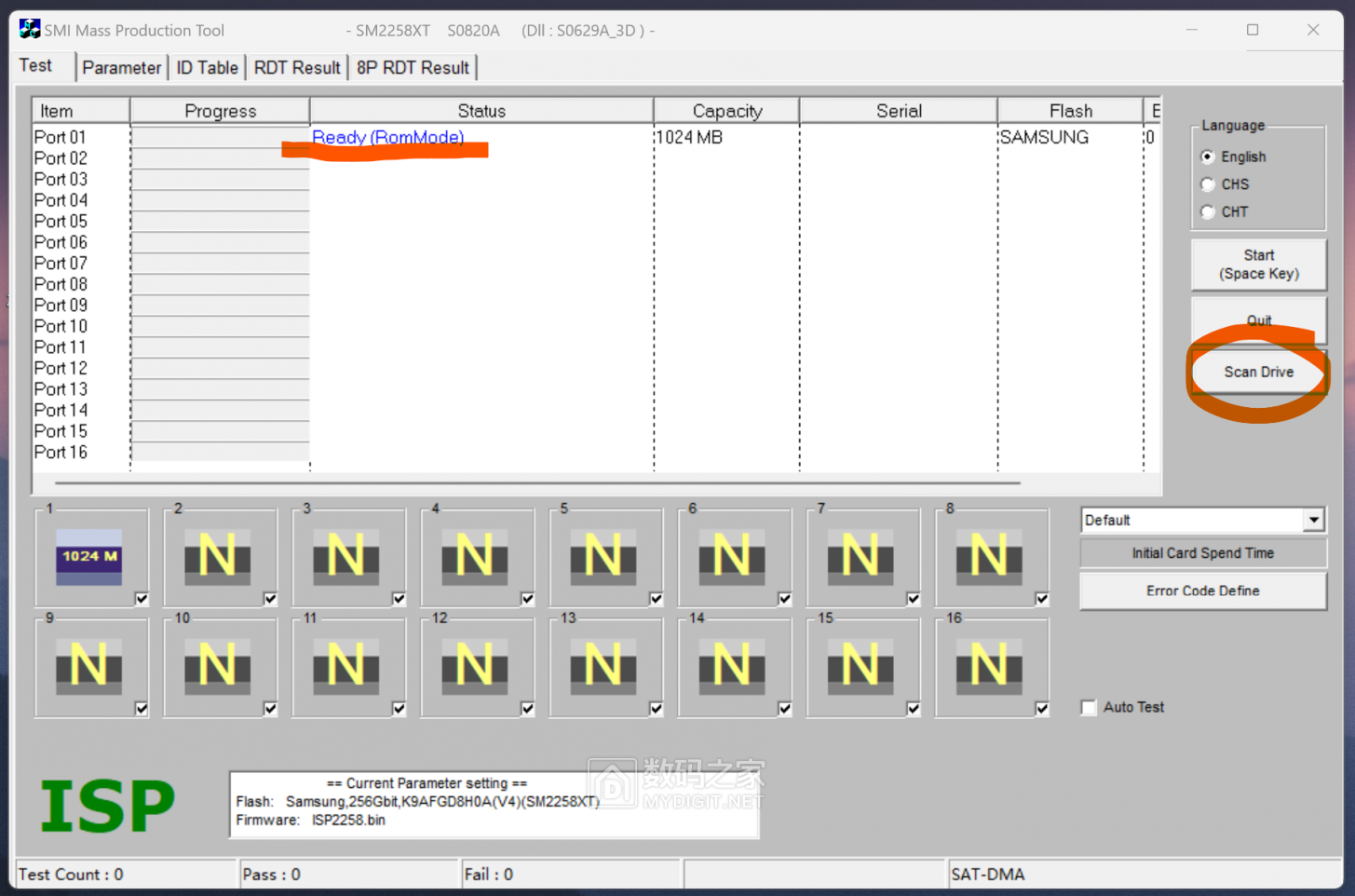The image size is (1355, 896).
Task: Click the '1024 MB' capacity cell
Action: (x=689, y=137)
